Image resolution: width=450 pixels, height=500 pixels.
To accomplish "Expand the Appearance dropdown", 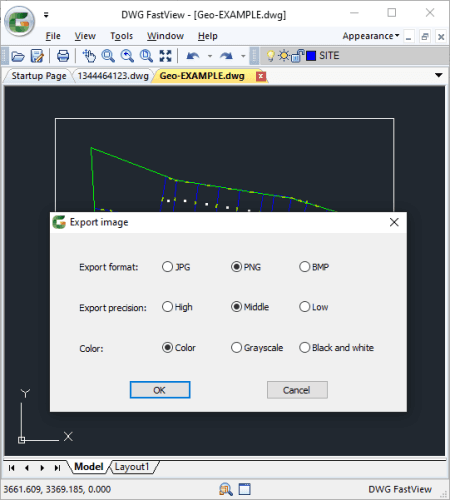I will coord(371,36).
